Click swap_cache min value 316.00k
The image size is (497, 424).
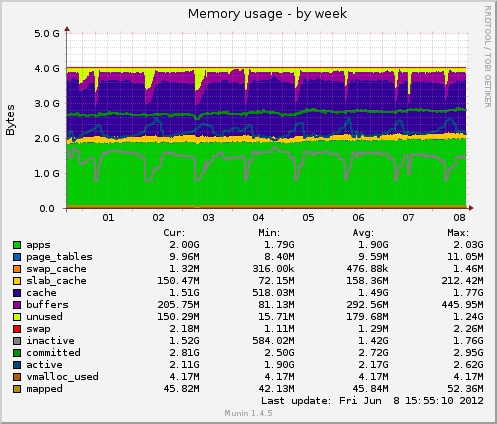click(273, 269)
